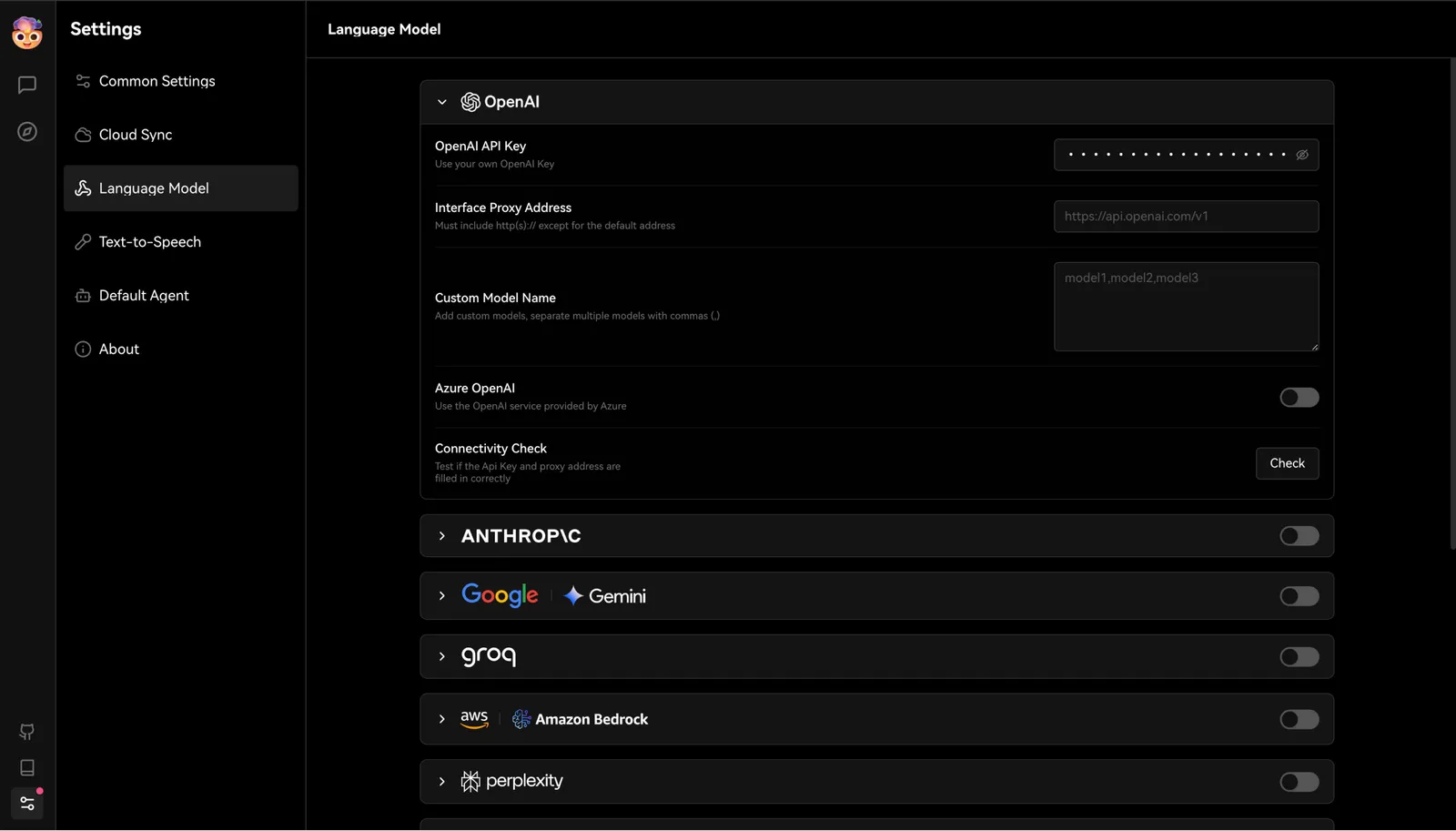The width and height of the screenshot is (1456, 831).
Task: Click the Default Agent robot icon
Action: click(x=83, y=296)
